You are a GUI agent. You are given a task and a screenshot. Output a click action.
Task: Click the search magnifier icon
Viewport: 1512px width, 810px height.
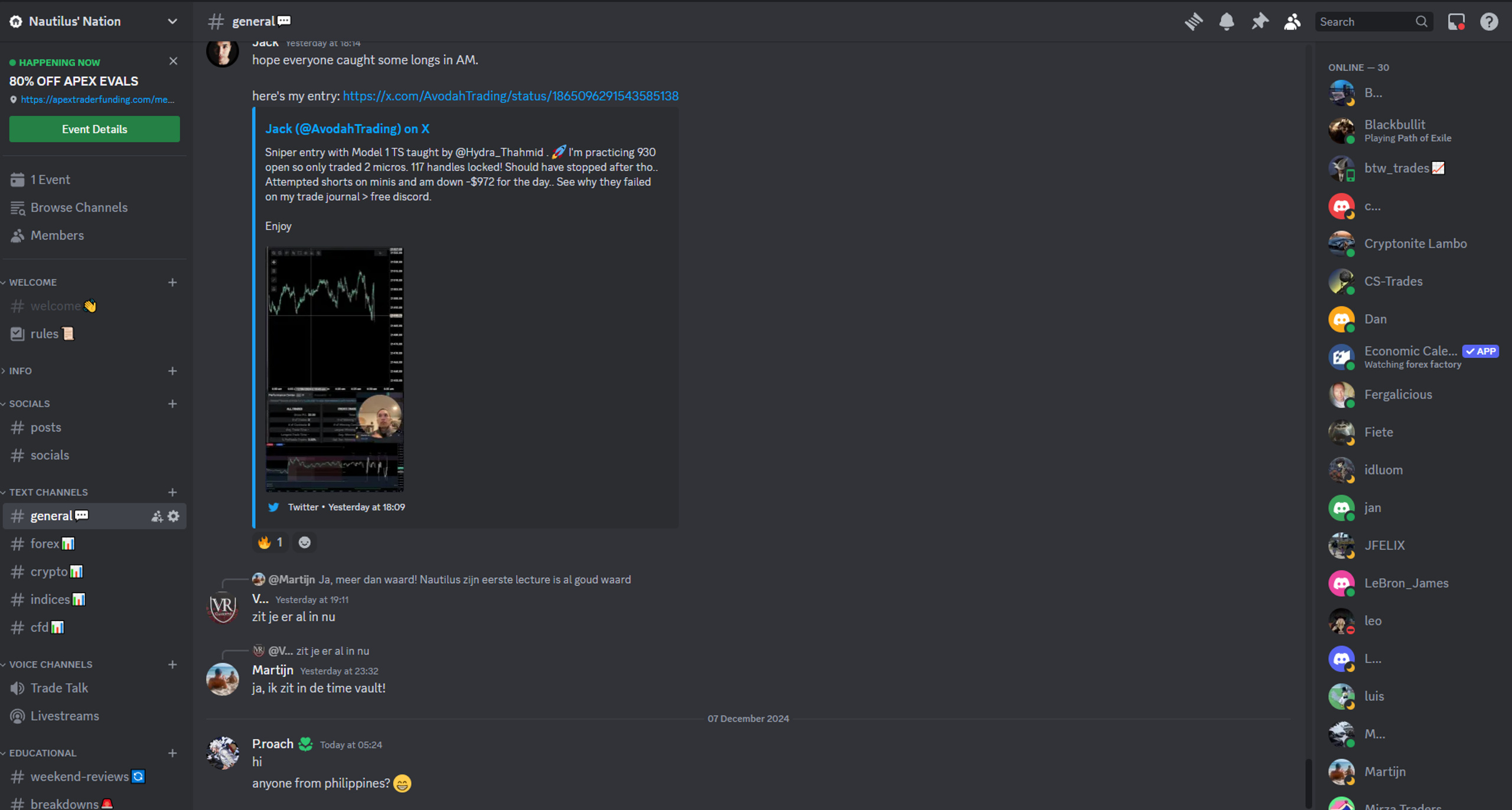(x=1422, y=22)
